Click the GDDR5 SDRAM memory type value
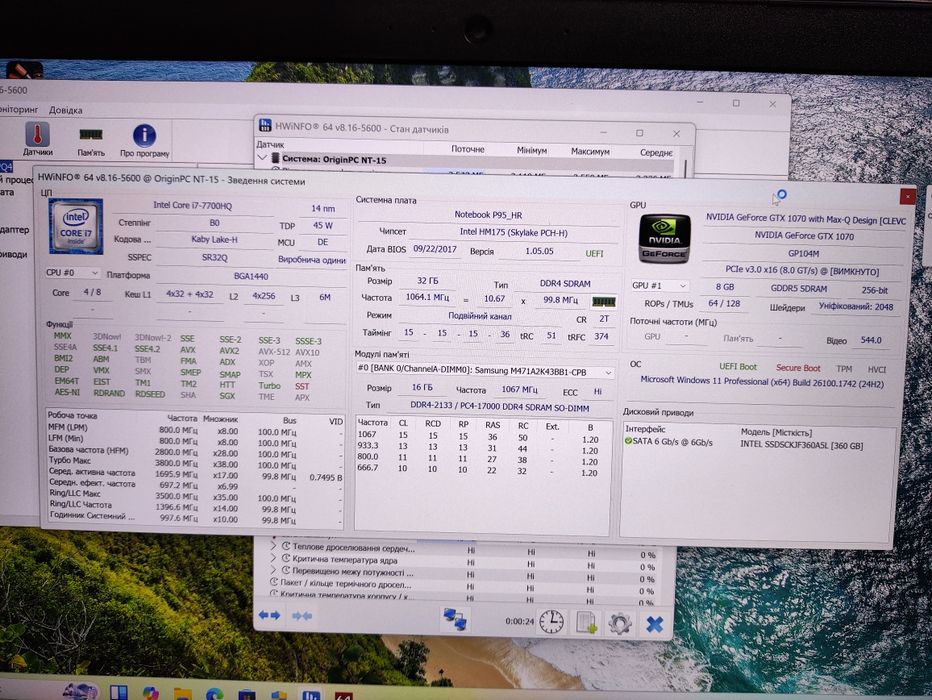Image resolution: width=932 pixels, height=700 pixels. coord(798,288)
